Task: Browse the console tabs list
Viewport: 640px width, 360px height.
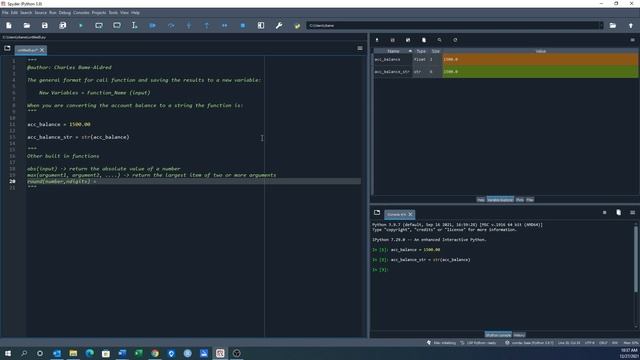Action: [377, 213]
